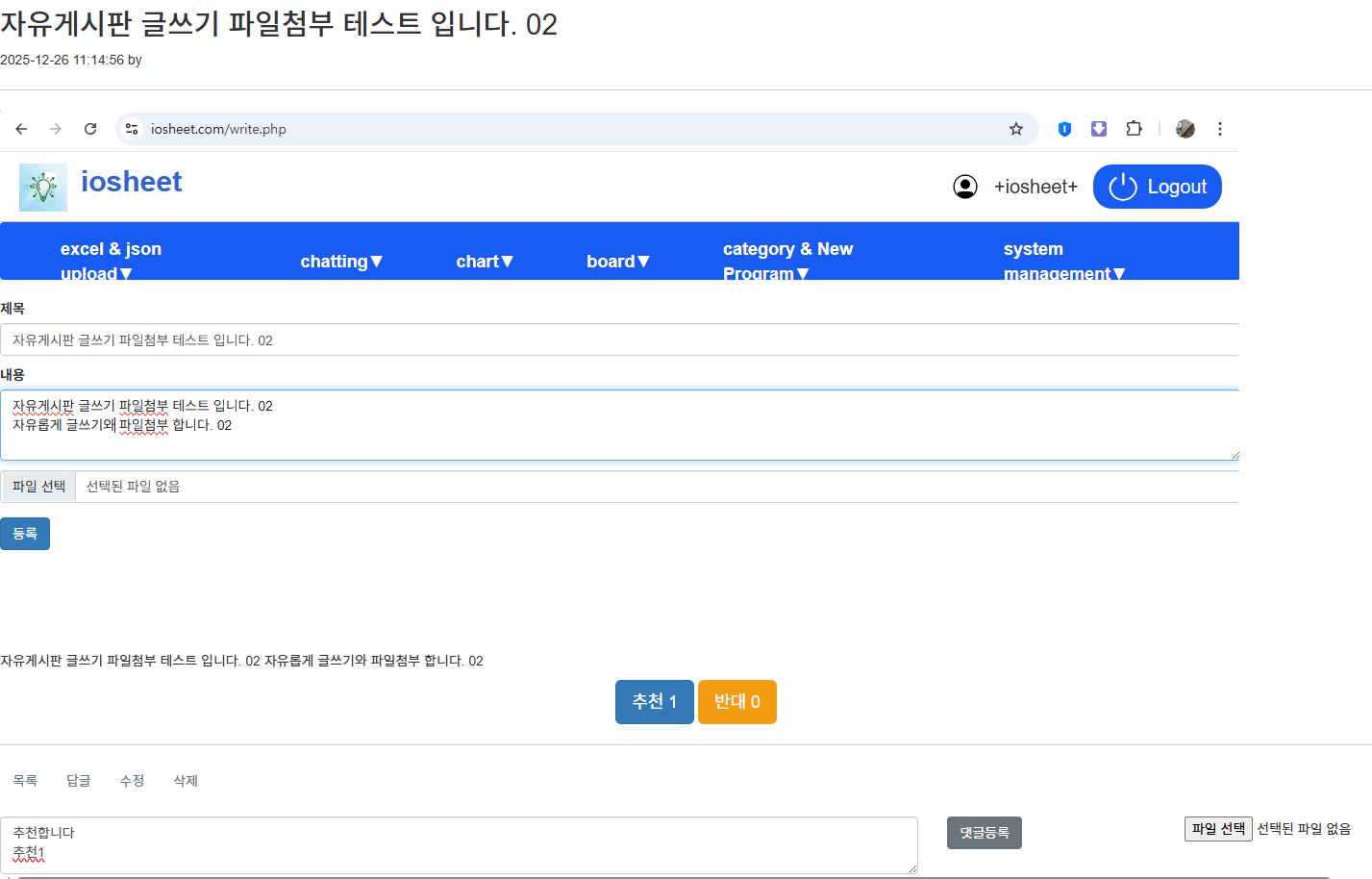This screenshot has width=1372, height=879.
Task: Open the board menu
Action: [x=618, y=262]
